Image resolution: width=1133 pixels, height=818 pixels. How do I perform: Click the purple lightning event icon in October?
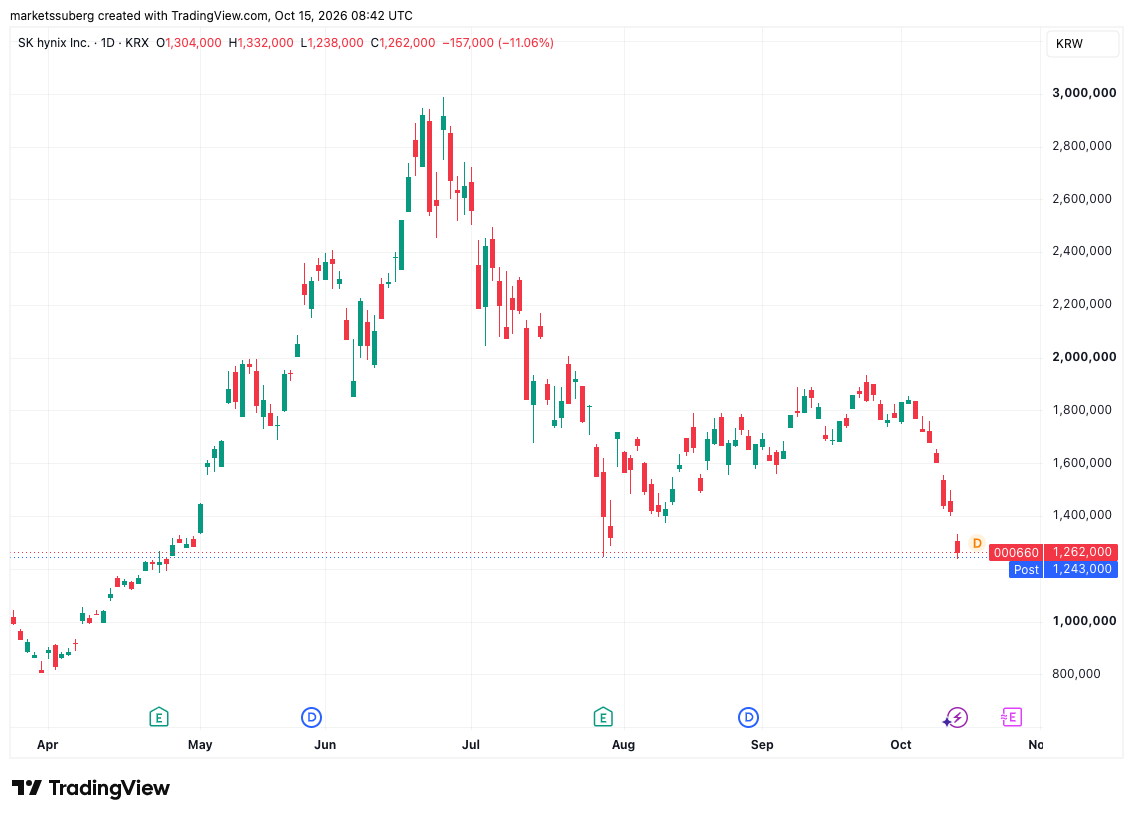[x=956, y=718]
